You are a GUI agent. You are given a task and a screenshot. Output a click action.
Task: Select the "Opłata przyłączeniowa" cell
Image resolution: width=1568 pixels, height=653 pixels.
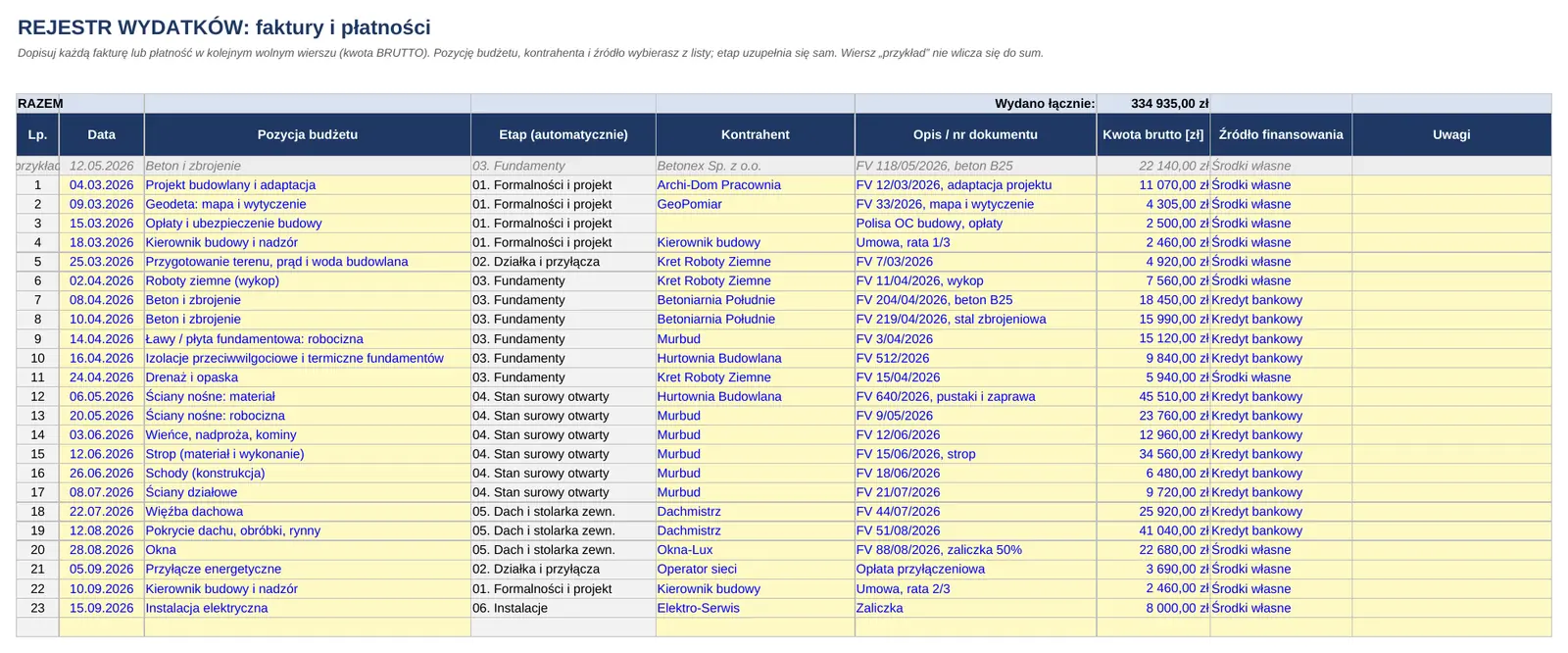pyautogui.click(x=975, y=569)
